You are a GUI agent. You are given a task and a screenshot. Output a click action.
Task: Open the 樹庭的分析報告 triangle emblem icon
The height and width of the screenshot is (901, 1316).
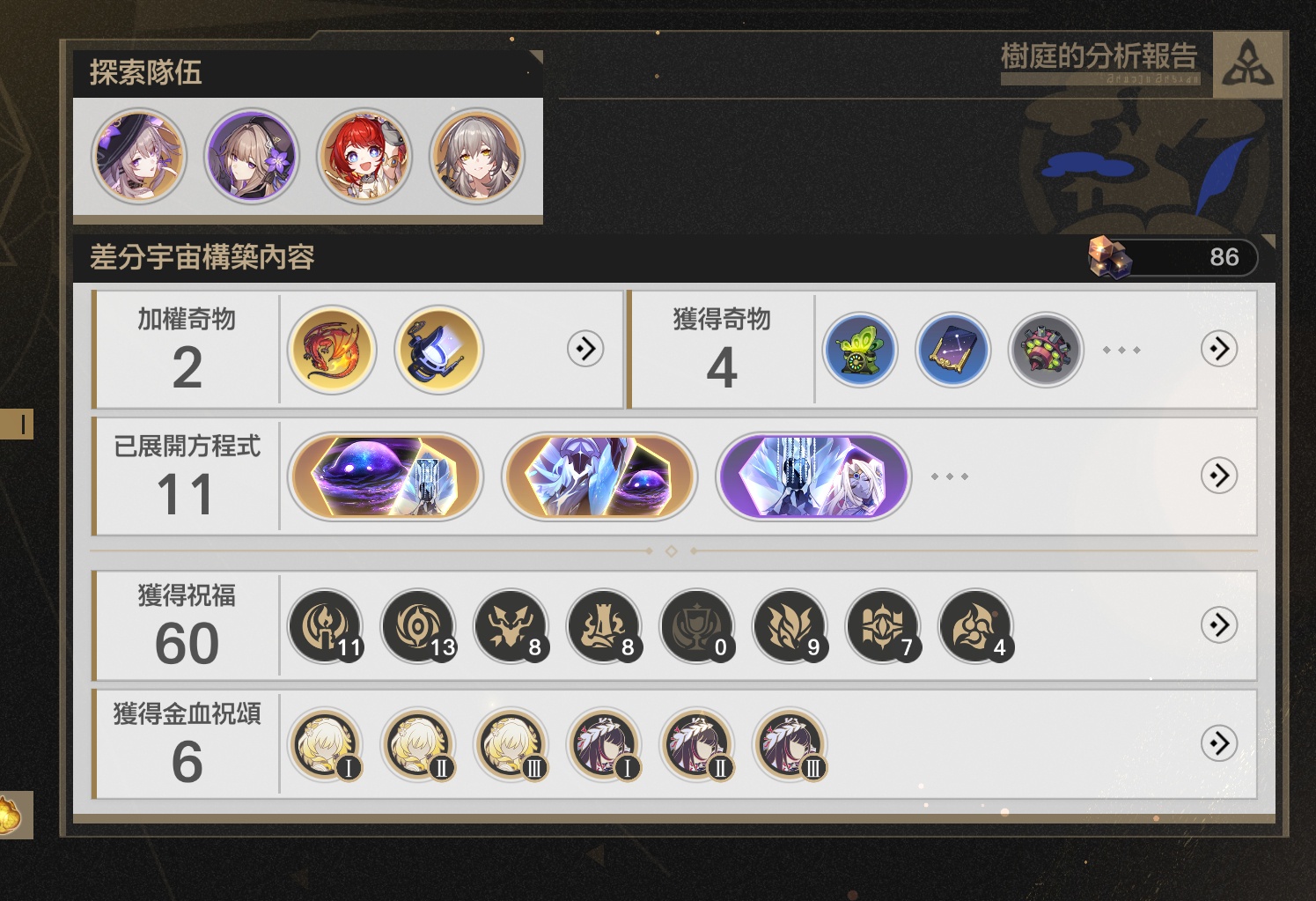1247,64
